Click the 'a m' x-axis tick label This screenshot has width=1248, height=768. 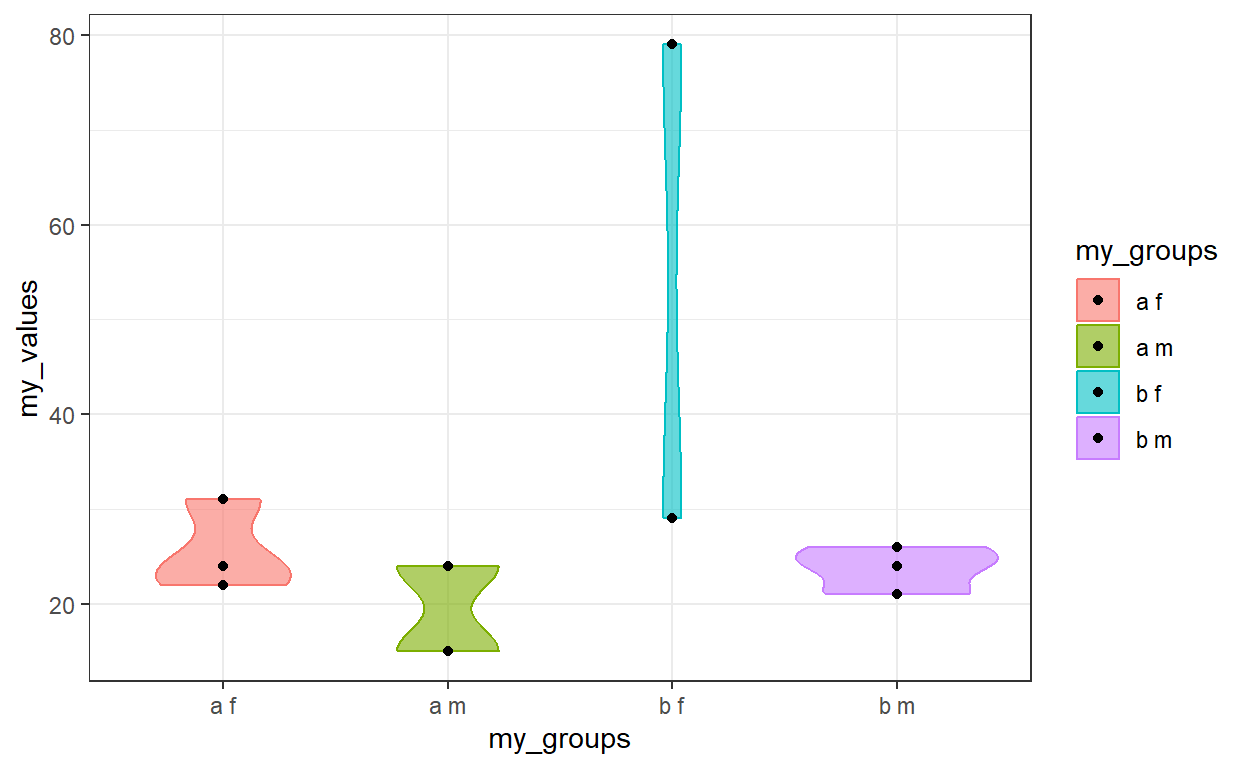click(x=448, y=707)
